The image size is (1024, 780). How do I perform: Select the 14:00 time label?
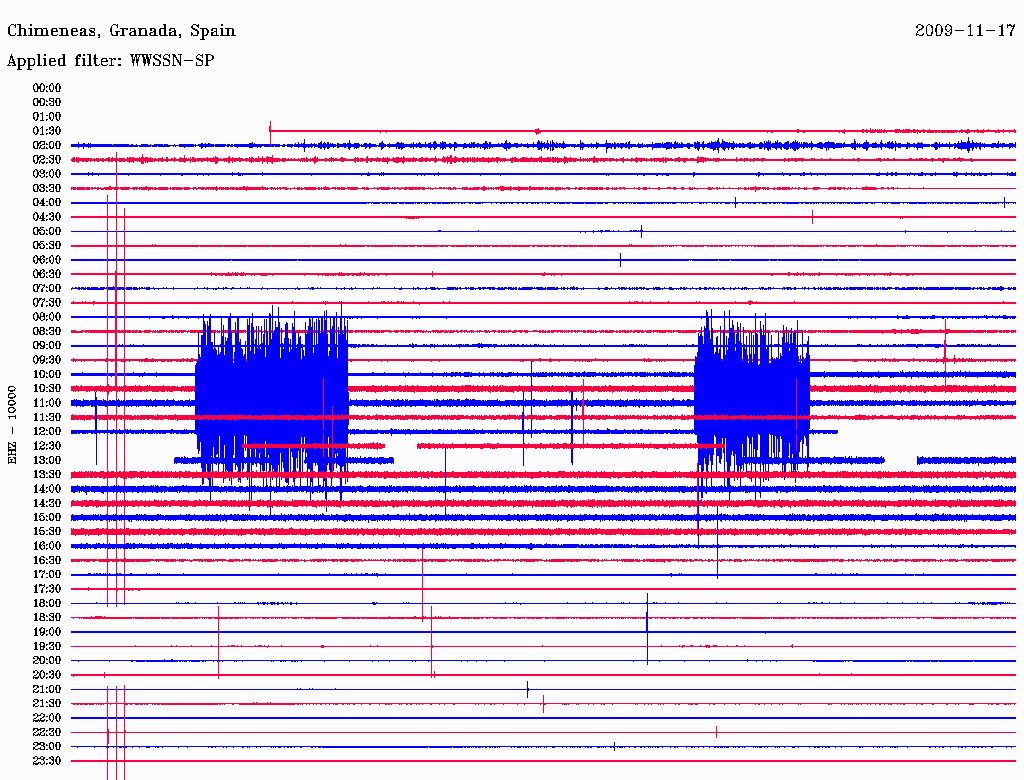click(47, 489)
